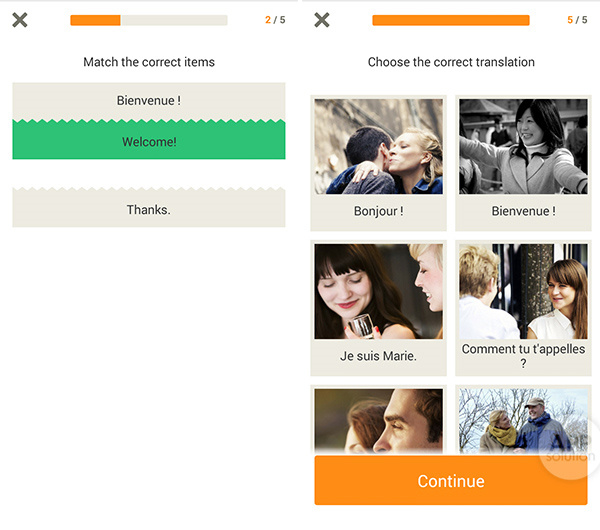
Task: Select the green 'Welcome!' answer block
Action: tap(149, 140)
